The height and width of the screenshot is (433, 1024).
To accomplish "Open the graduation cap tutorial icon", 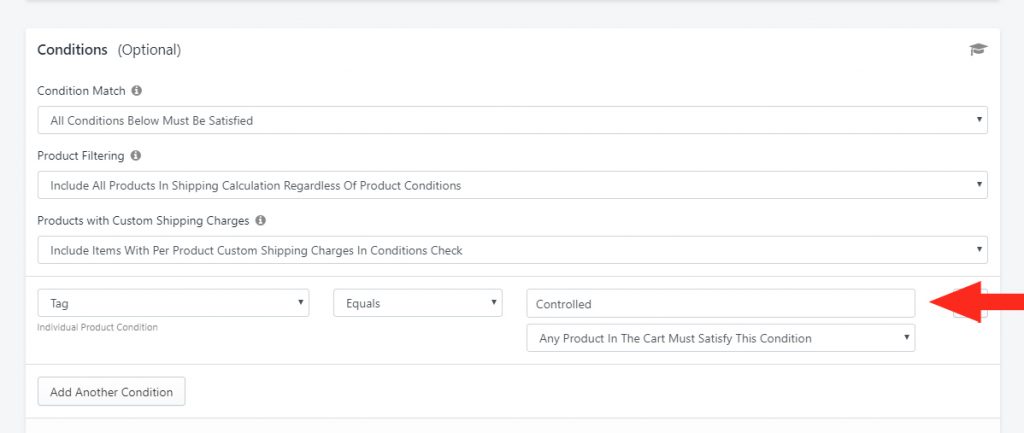I will coord(978,50).
